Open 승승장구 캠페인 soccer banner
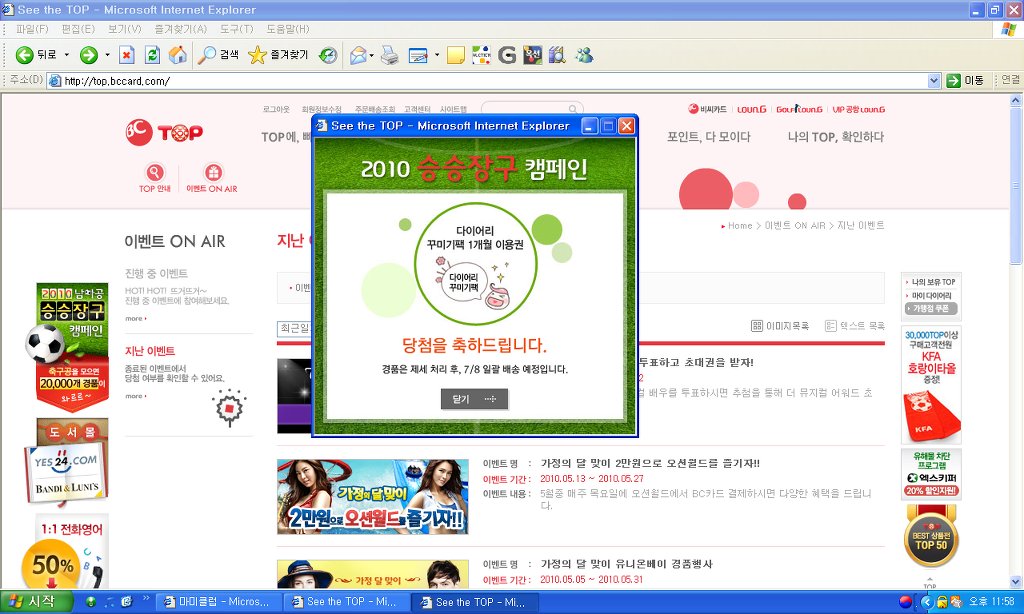This screenshot has height=614, width=1024. pyautogui.click(x=68, y=347)
